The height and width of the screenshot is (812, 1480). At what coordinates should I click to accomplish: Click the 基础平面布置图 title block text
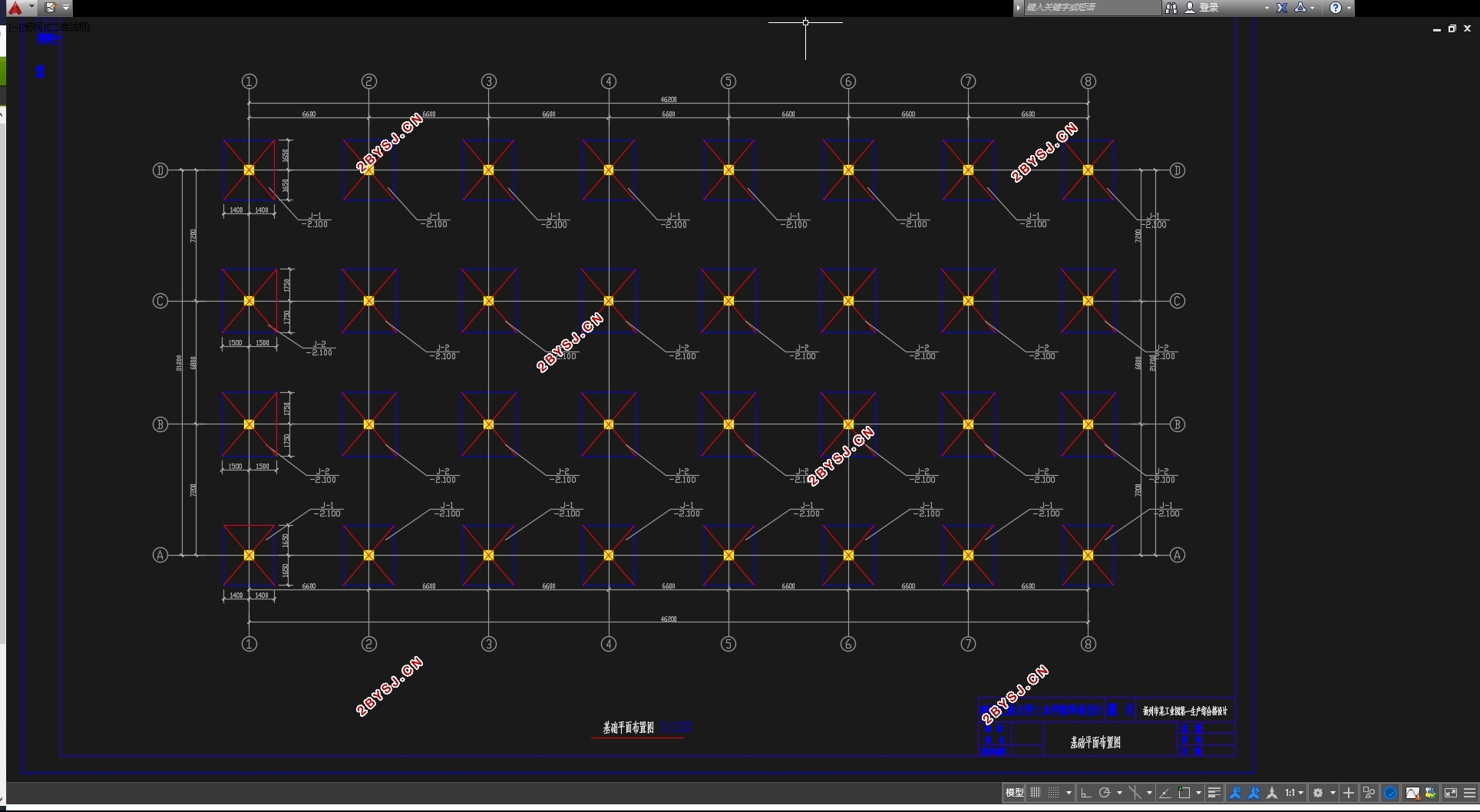1095,742
